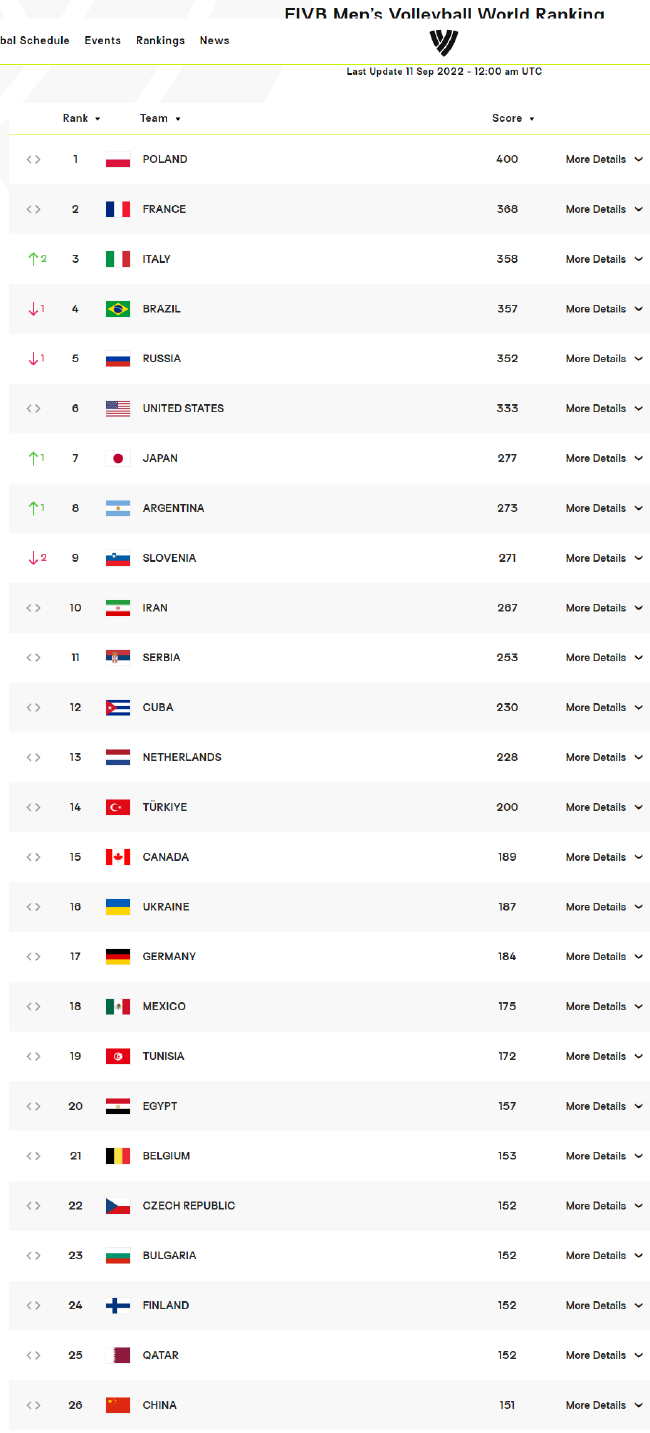Sort table by Score column
The height and width of the screenshot is (1433, 650).
(x=513, y=118)
